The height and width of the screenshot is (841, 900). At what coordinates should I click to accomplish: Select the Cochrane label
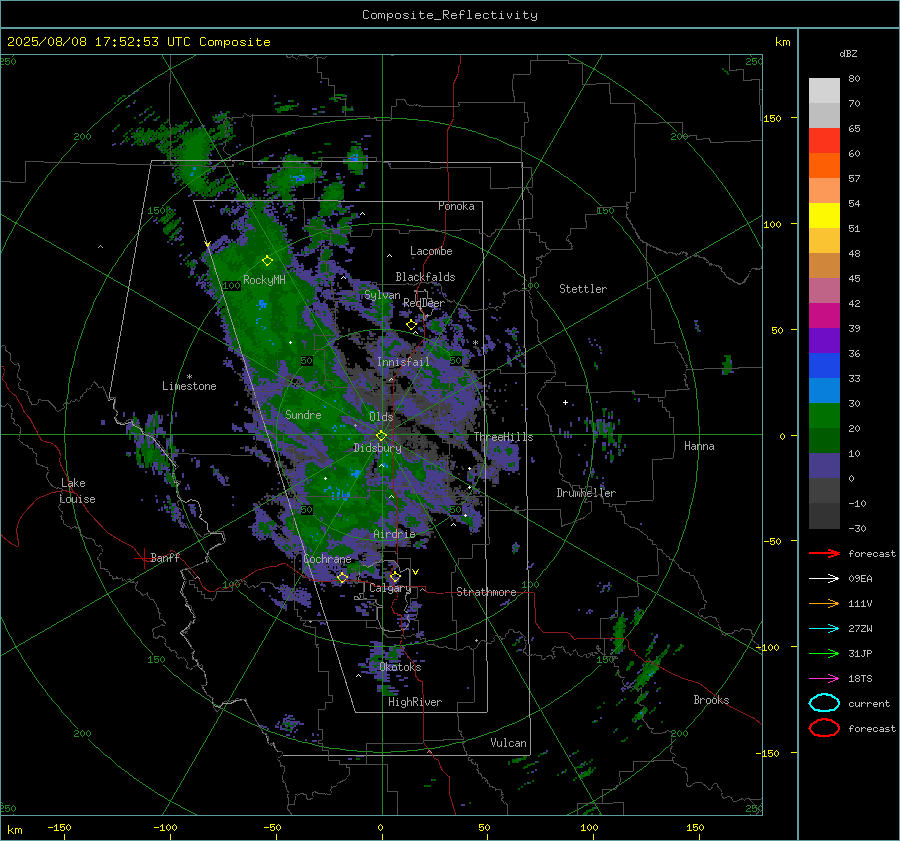click(x=327, y=559)
